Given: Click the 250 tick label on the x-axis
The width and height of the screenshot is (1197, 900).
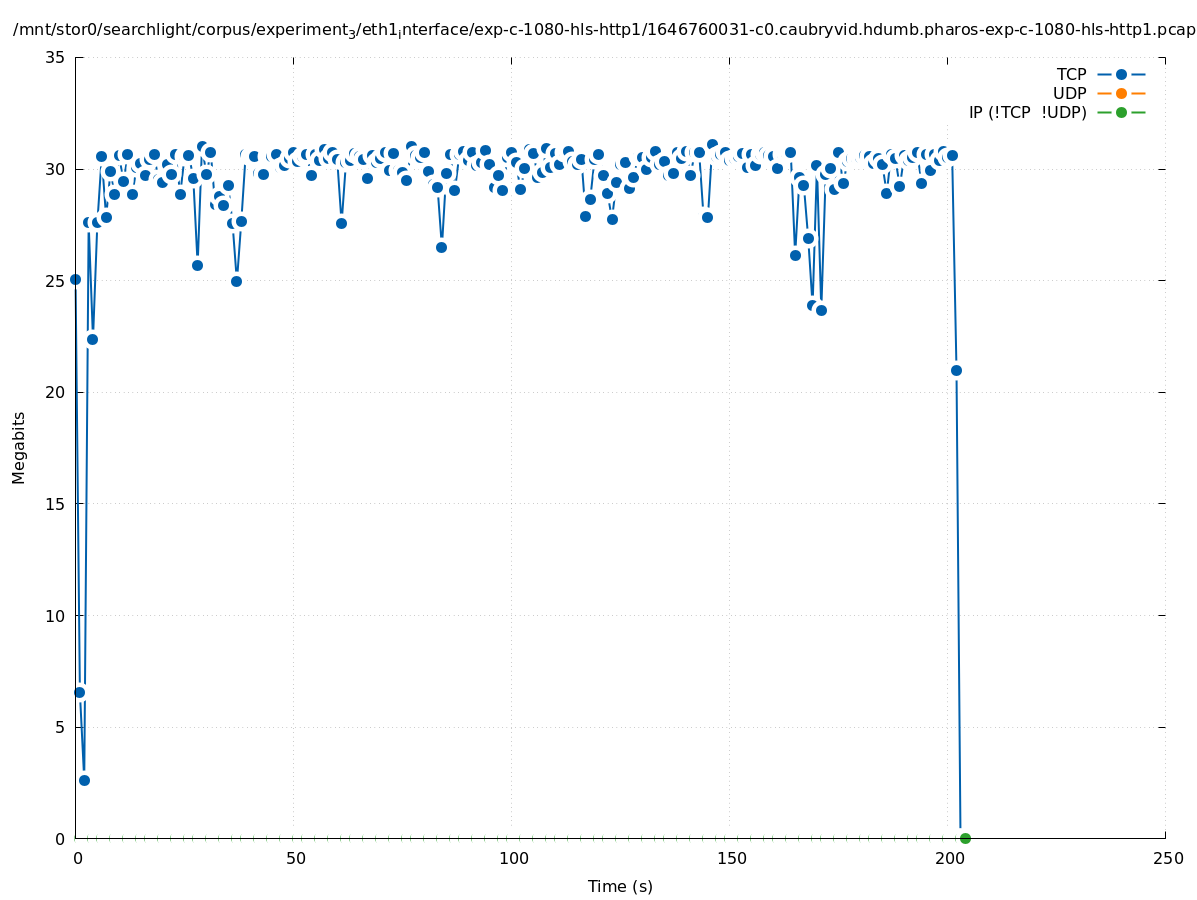Looking at the screenshot, I should (x=1167, y=859).
